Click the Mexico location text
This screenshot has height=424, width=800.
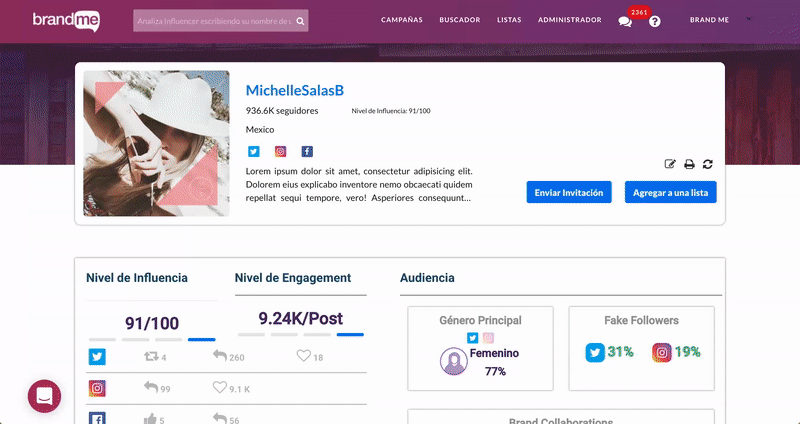[260, 130]
